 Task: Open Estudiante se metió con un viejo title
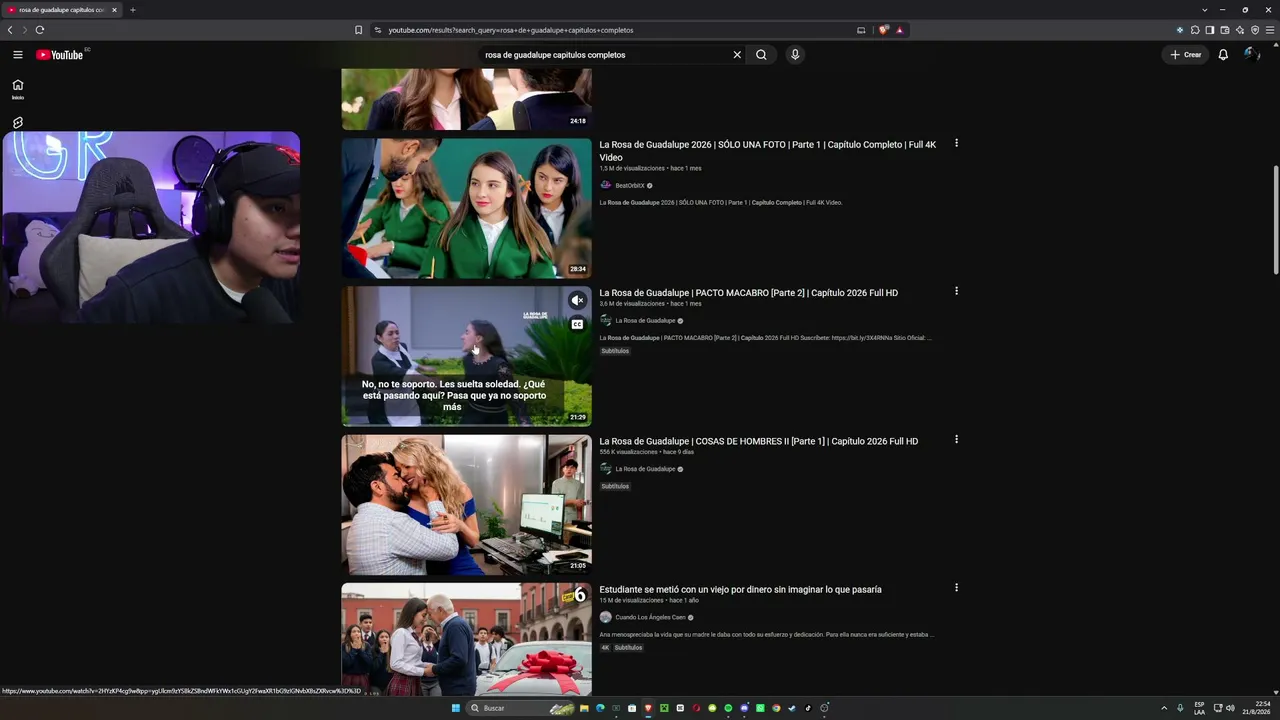[x=741, y=589]
